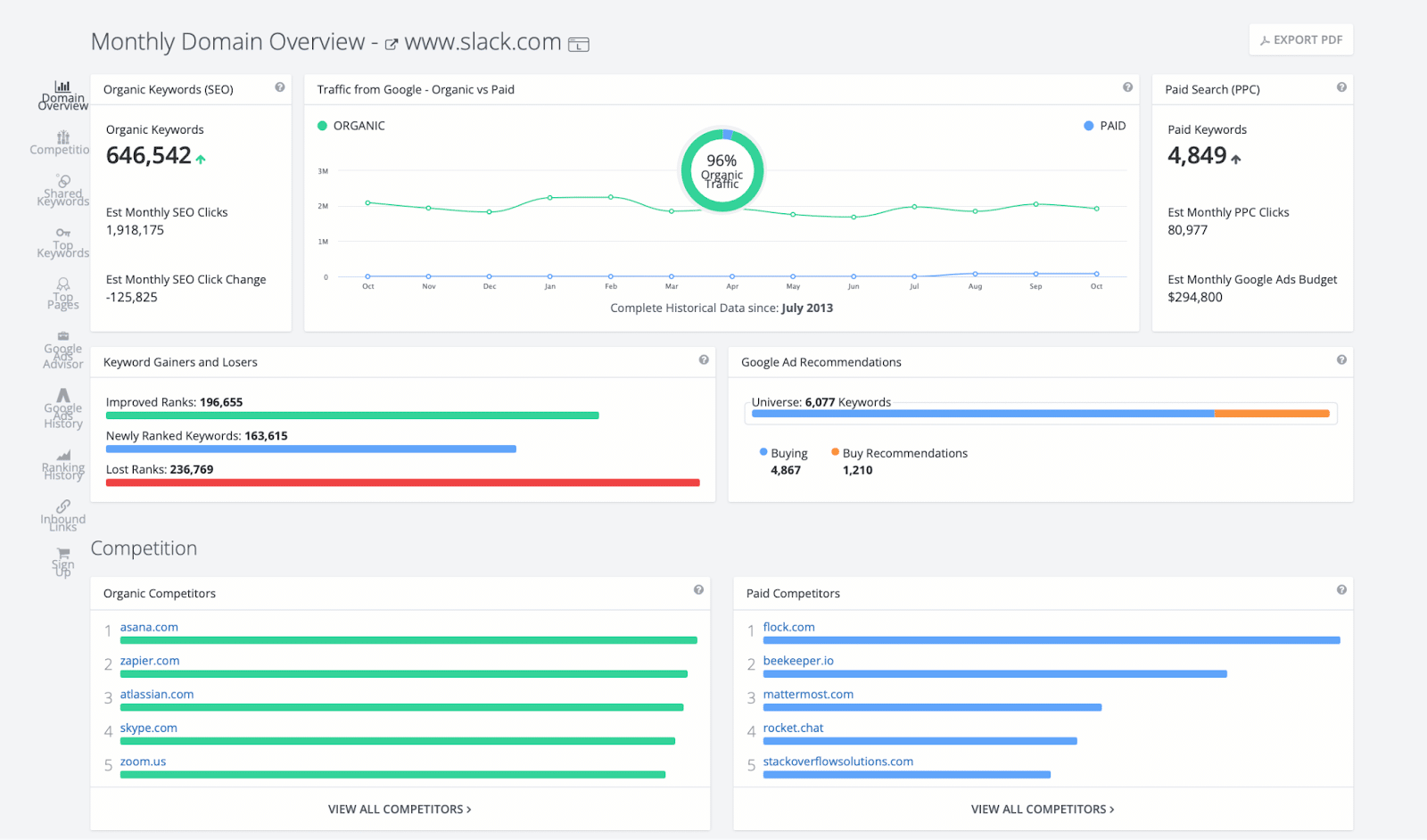Toggle PAID series in traffic chart legend
1427x840 pixels.
point(1104,126)
